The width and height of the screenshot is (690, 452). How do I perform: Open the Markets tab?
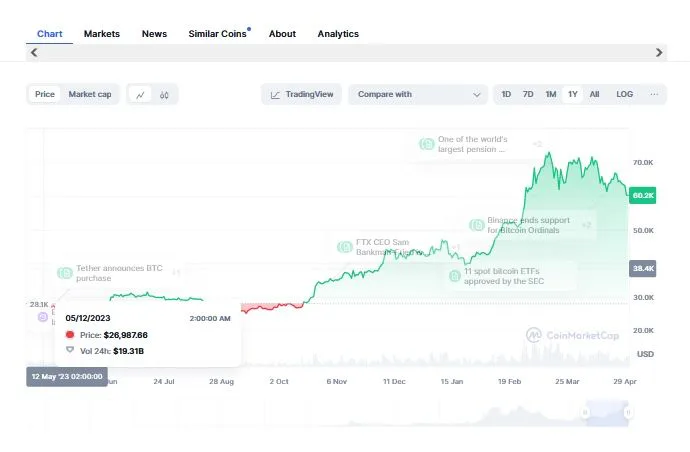[x=102, y=34]
